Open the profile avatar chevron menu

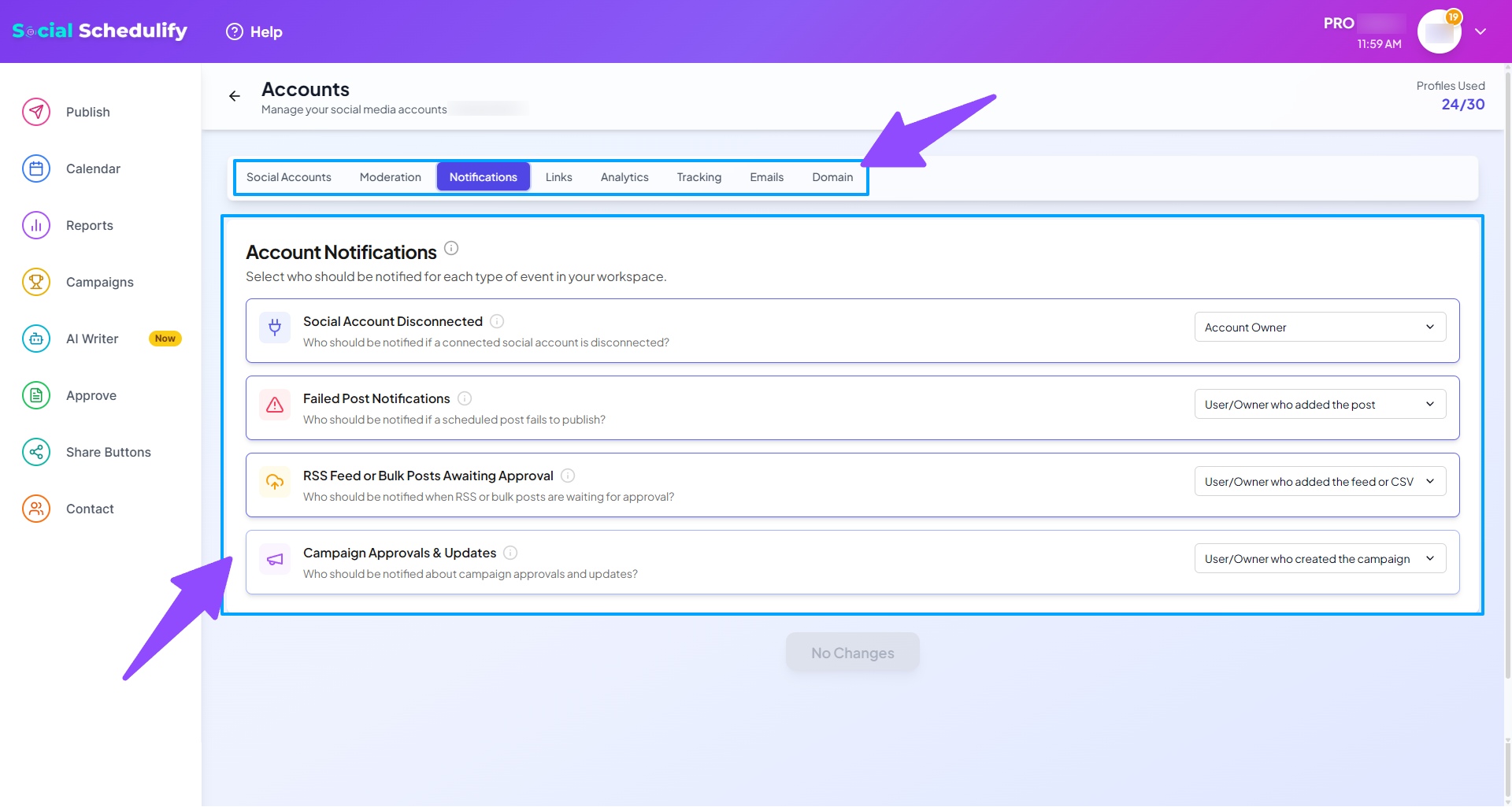coord(1480,31)
